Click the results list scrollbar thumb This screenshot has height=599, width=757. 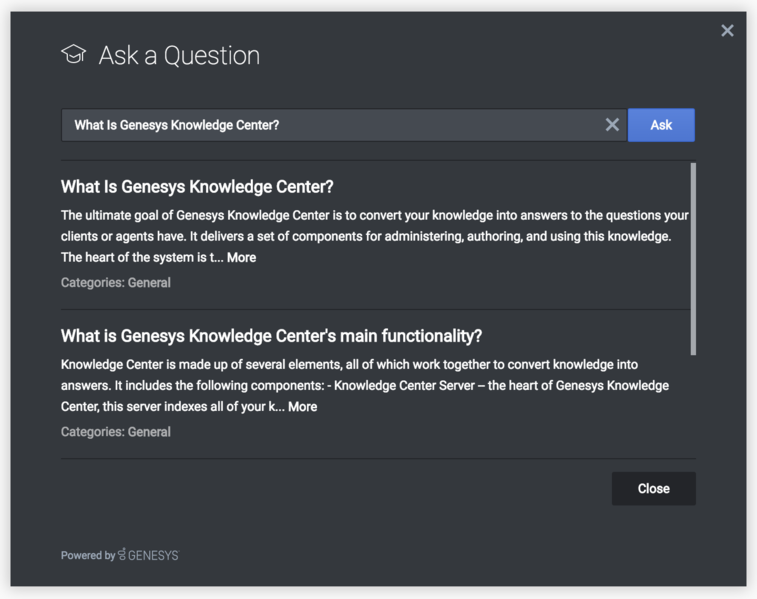(x=693, y=258)
